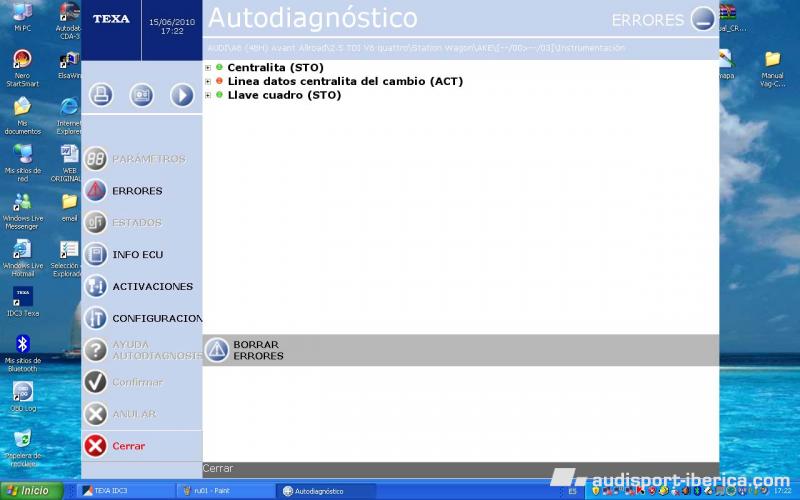
Task: Open the ACTIVACIONES menu label
Action: [153, 286]
